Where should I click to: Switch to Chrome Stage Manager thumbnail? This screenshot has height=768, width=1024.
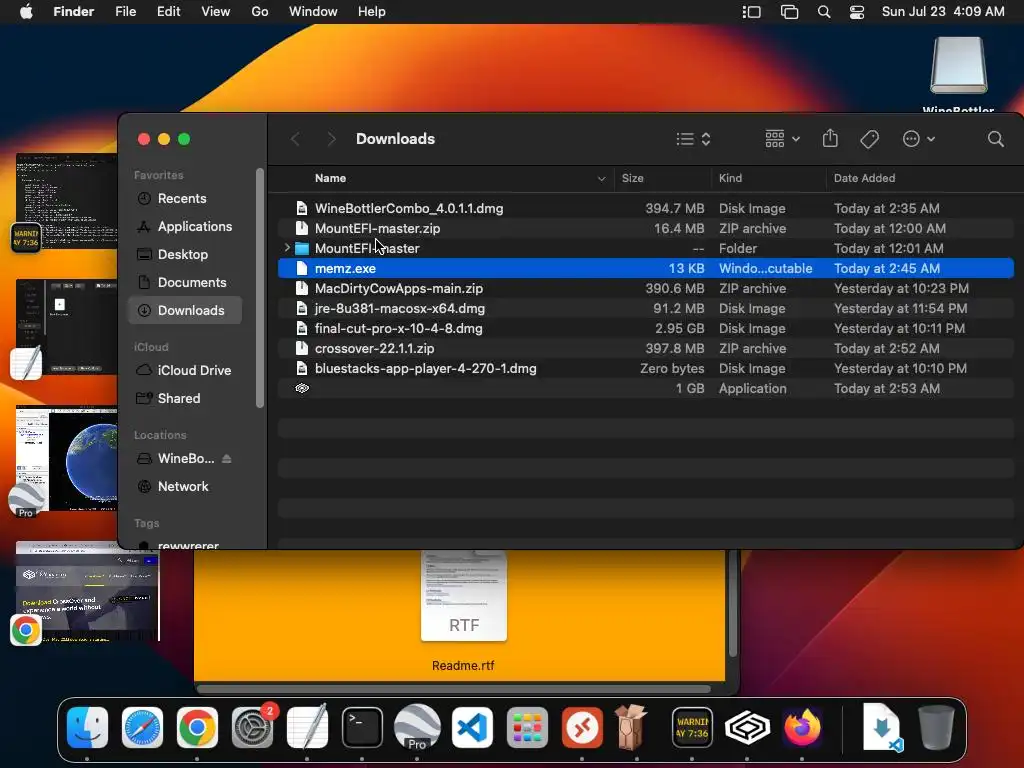click(88, 591)
